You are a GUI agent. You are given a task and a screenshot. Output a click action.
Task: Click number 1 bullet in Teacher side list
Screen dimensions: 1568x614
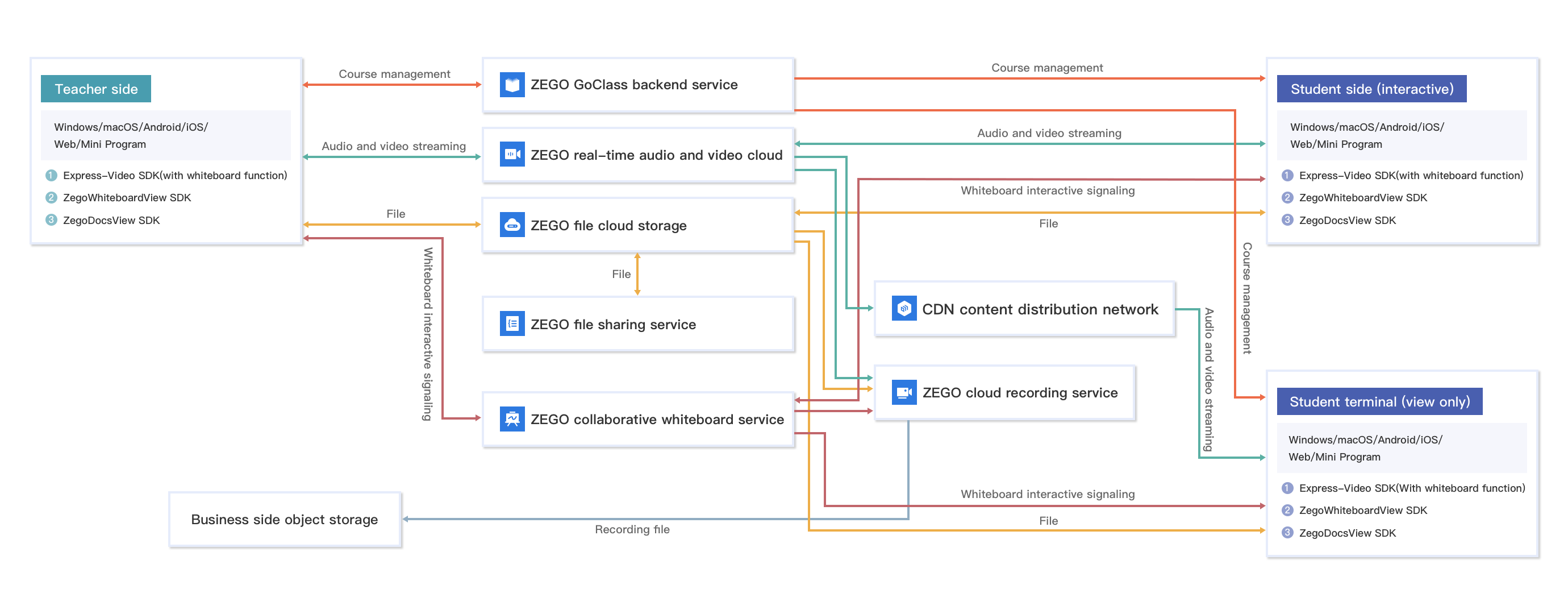[51, 176]
